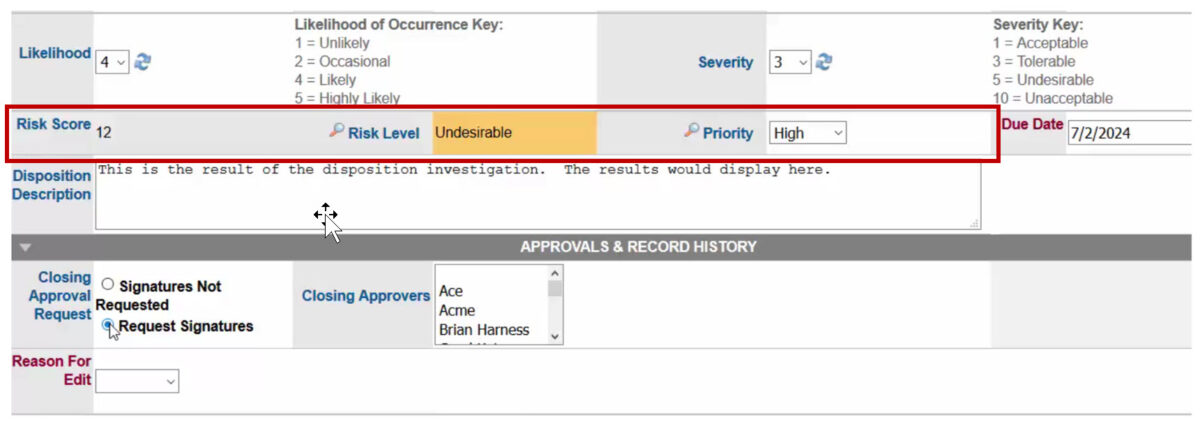The width and height of the screenshot is (1200, 423).
Task: Open the Reason For Edit dropdown
Action: click(x=137, y=381)
